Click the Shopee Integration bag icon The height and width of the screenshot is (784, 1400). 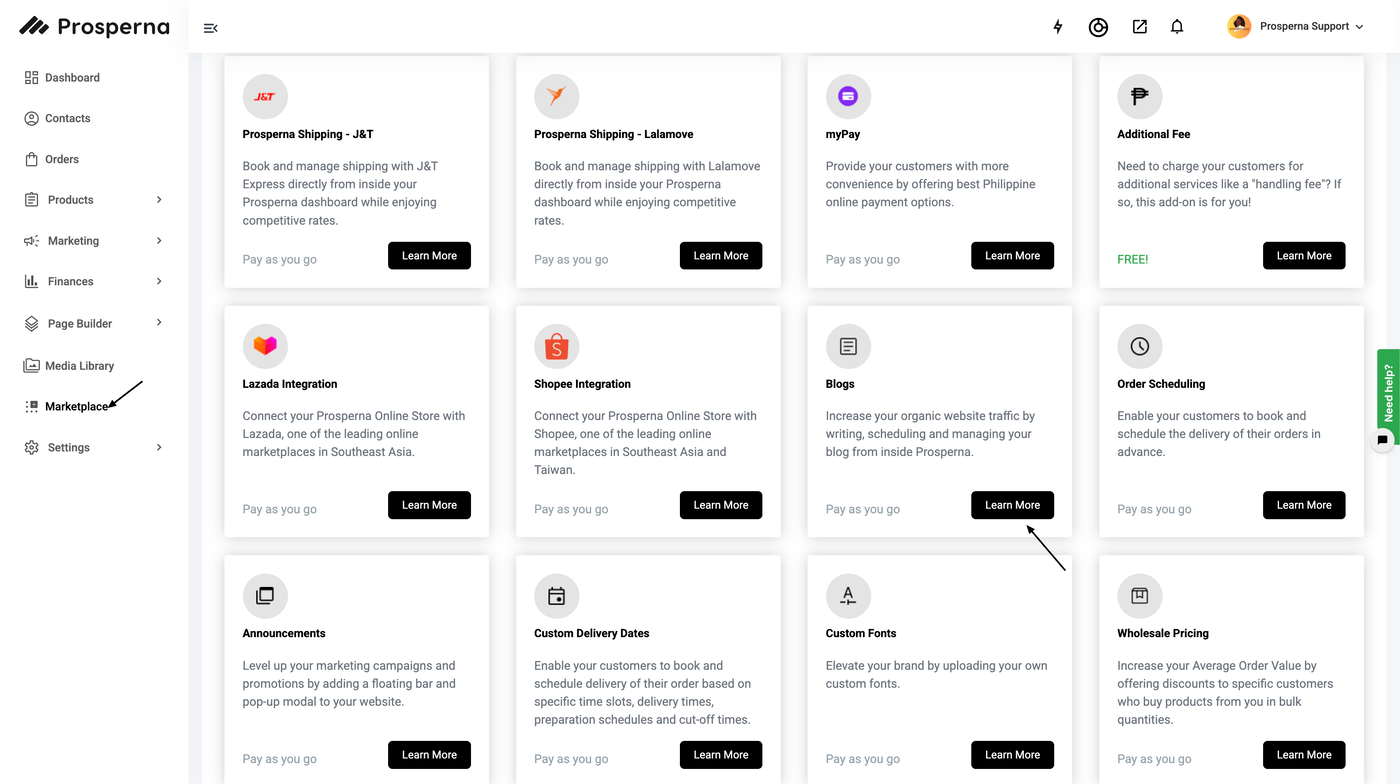click(556, 346)
